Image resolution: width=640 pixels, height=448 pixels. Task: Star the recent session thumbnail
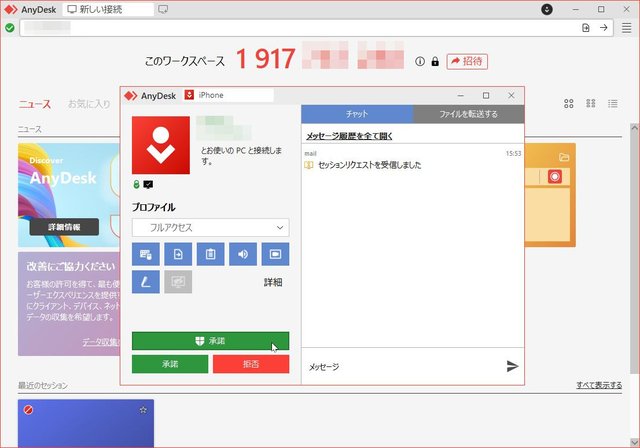143,410
